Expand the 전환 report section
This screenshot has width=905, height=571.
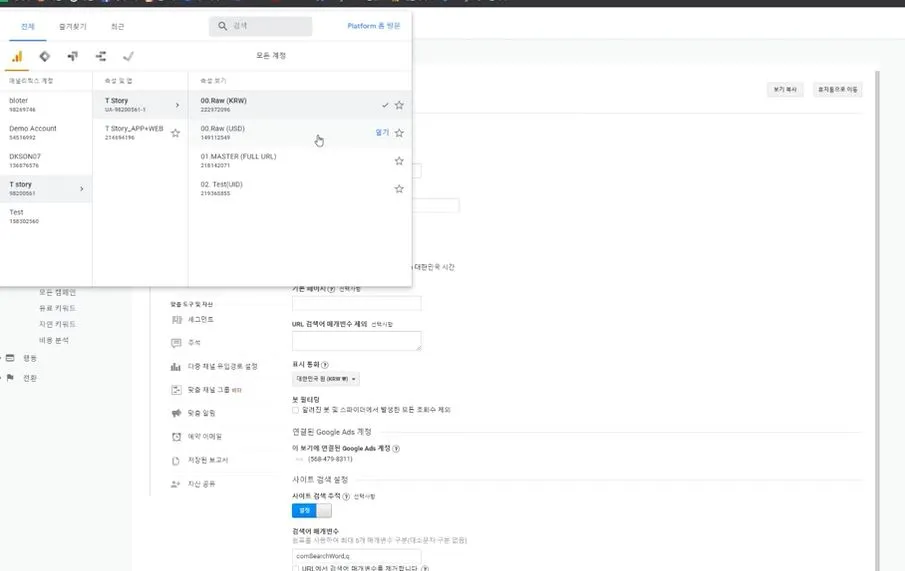pos(30,378)
